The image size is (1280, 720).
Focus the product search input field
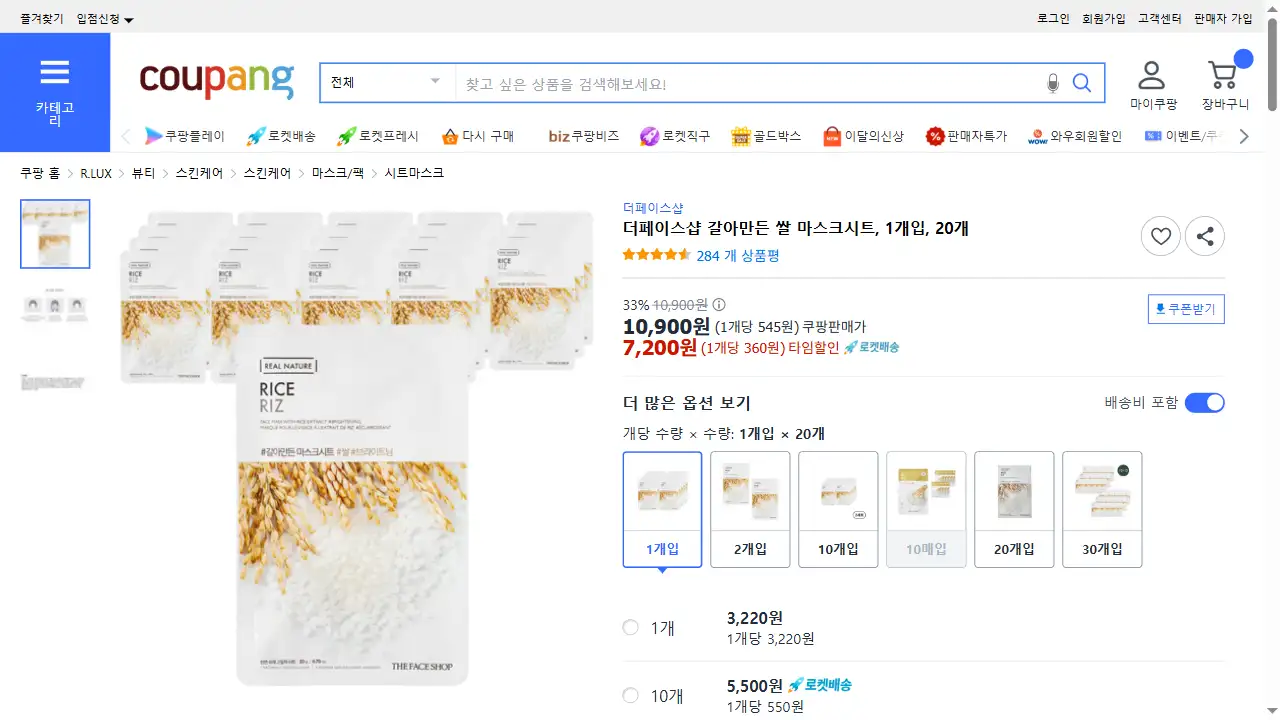[x=748, y=83]
